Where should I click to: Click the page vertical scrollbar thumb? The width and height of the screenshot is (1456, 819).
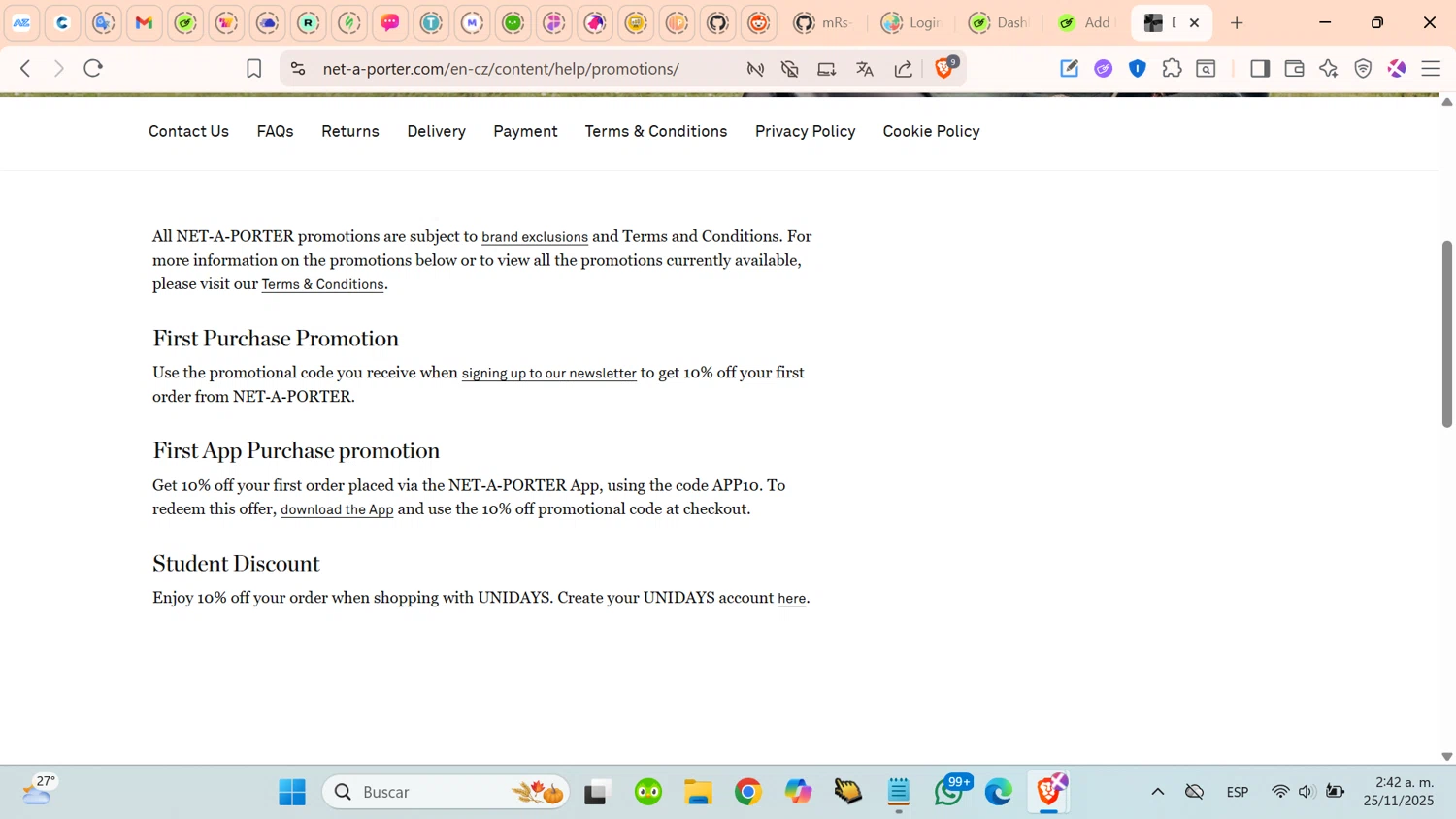(1446, 333)
